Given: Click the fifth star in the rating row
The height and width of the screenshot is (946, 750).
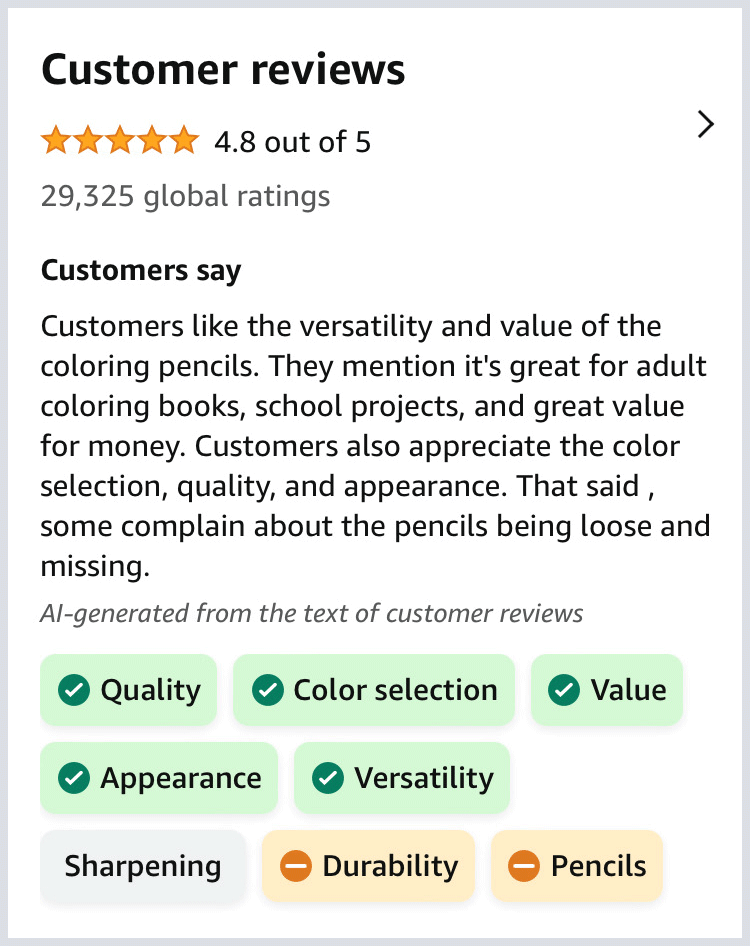Looking at the screenshot, I should (x=184, y=140).
